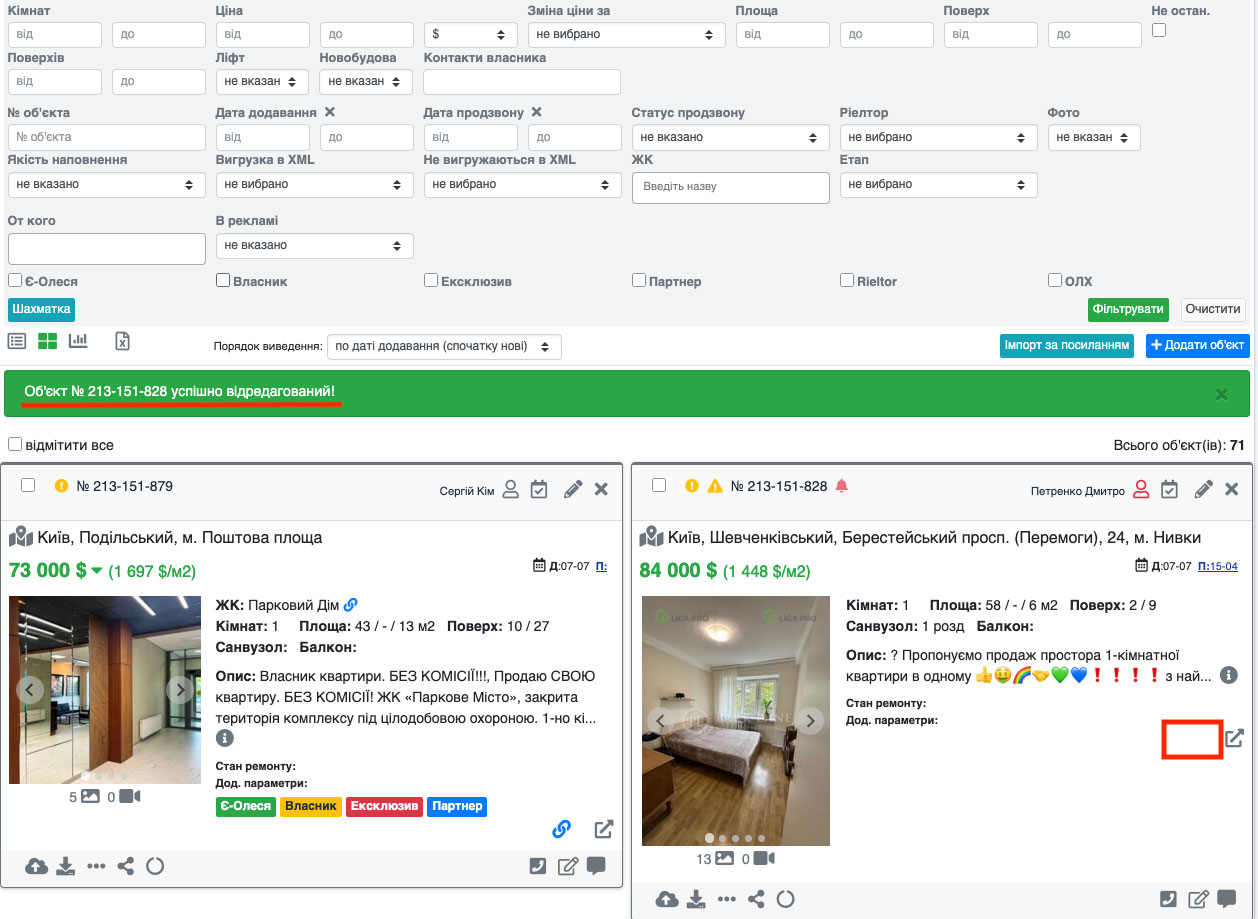Image resolution: width=1258 pixels, height=919 pixels.
Task: Enable the Є-Олеся filter checkbox
Action: (15, 280)
